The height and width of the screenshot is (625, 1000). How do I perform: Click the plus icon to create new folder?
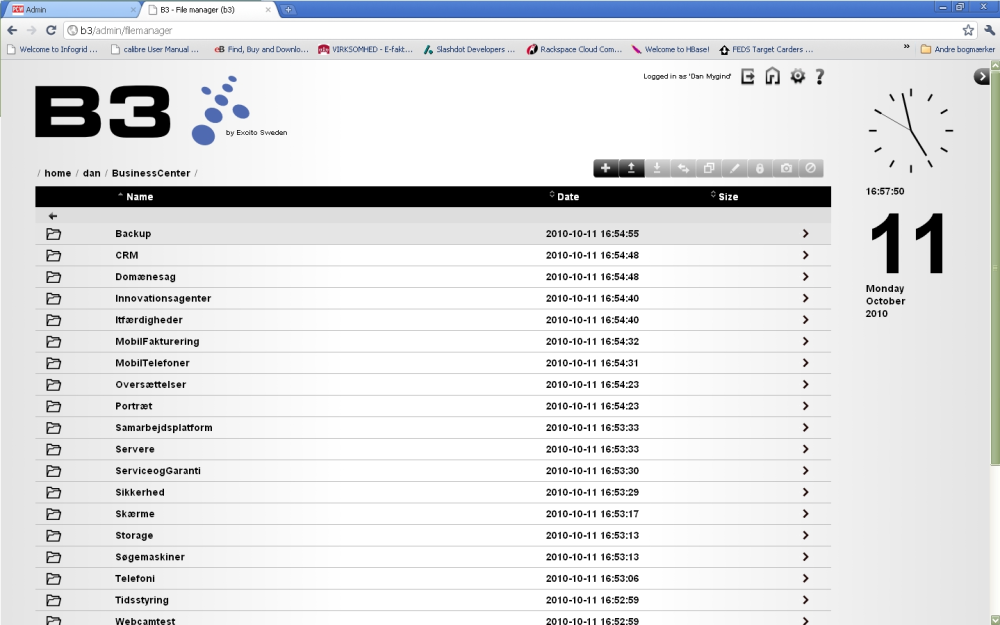click(x=606, y=168)
